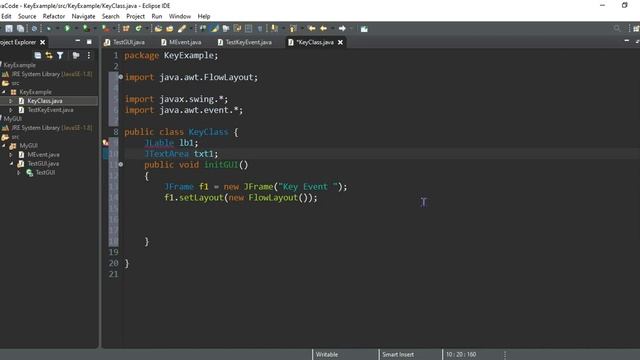Open the Source menu

coord(27,16)
